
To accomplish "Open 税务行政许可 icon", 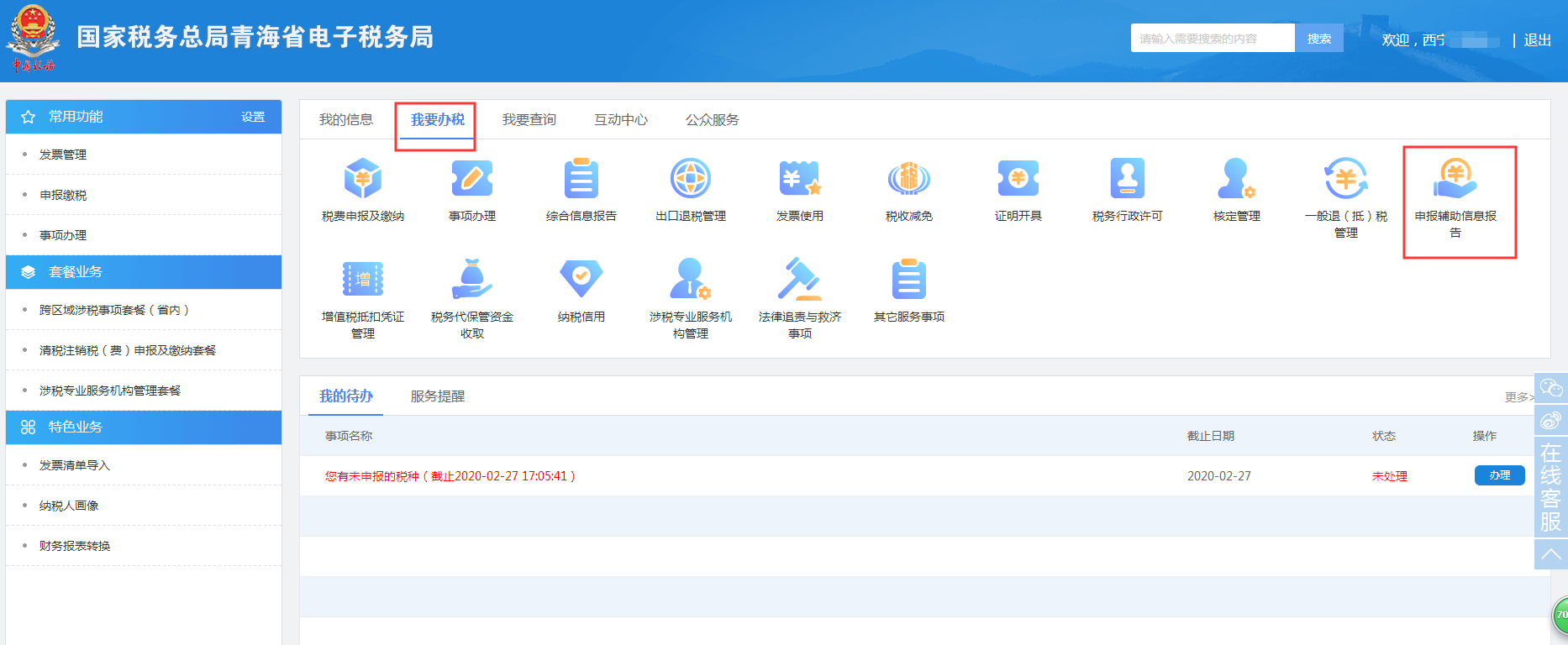I will tap(1128, 178).
